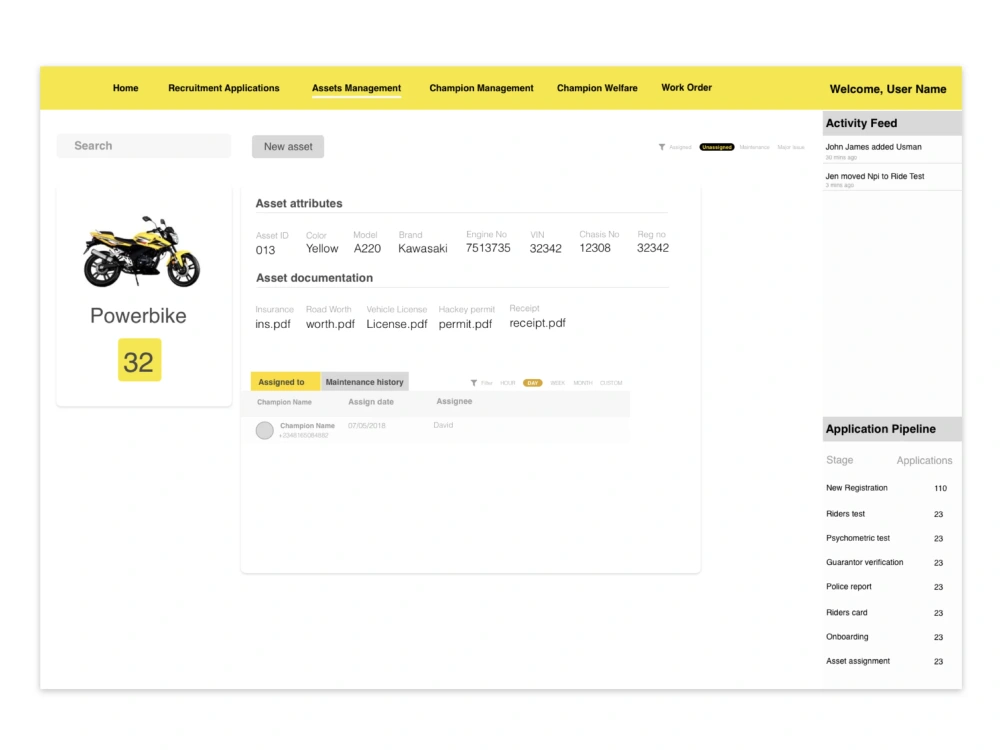Filter assets by Major Issue
Screen dimensions: 1000x750
tap(791, 147)
